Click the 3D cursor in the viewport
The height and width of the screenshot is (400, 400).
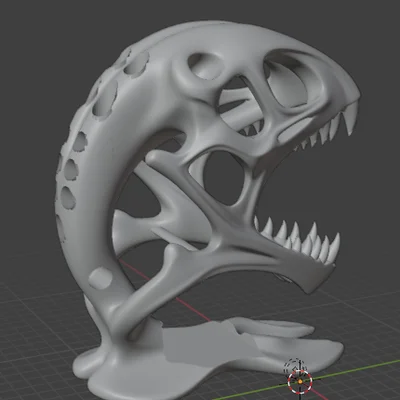pyautogui.click(x=300, y=381)
